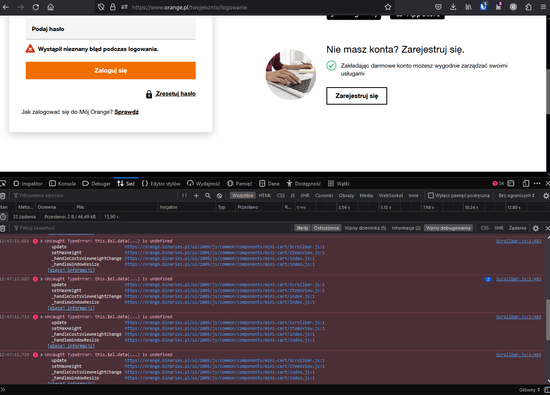The height and width of the screenshot is (395, 550).
Task: Show Wszystkie network request types
Action: pos(242,195)
